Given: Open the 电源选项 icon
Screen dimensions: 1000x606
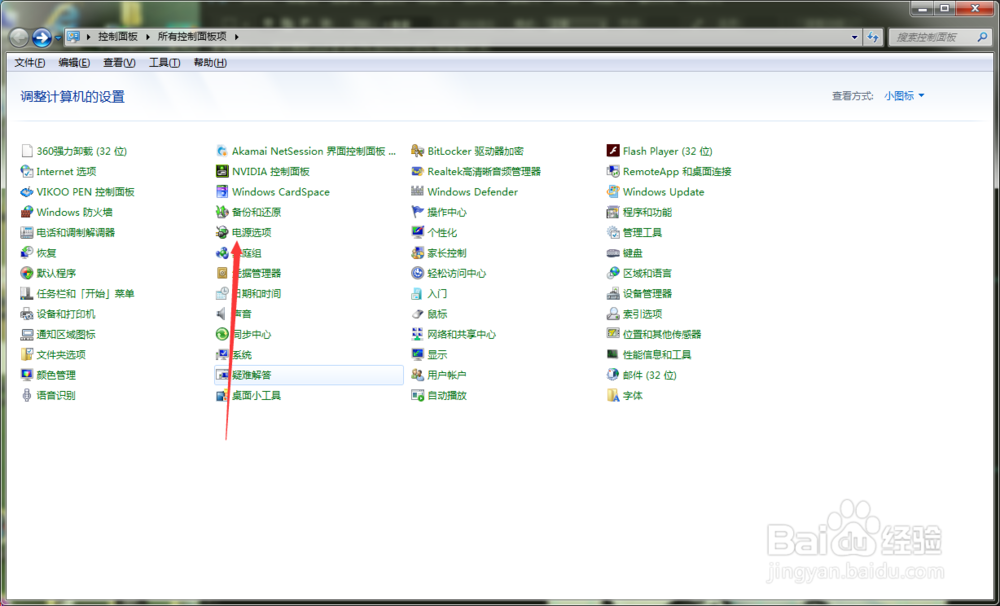Looking at the screenshot, I should coord(222,232).
